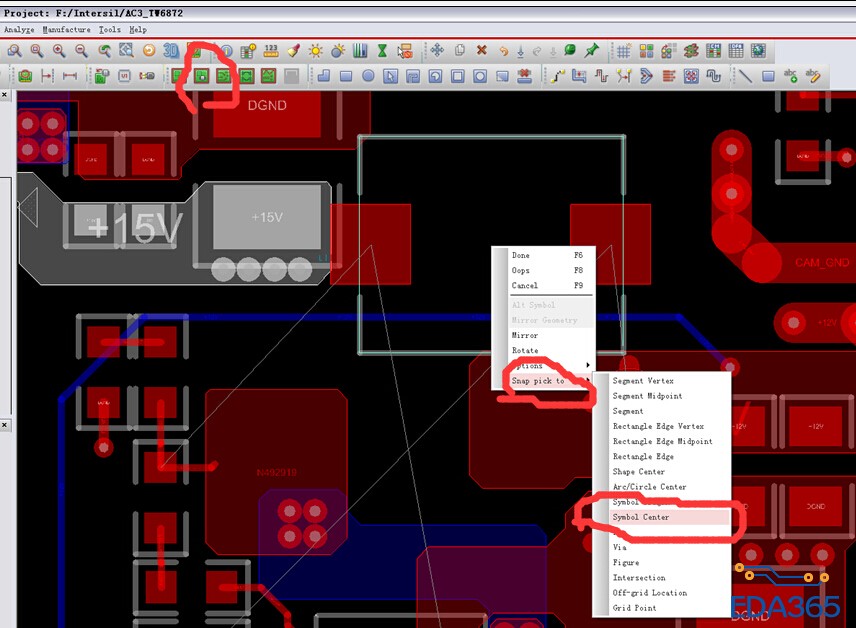Select the Add Connect routing tool

pos(557,76)
